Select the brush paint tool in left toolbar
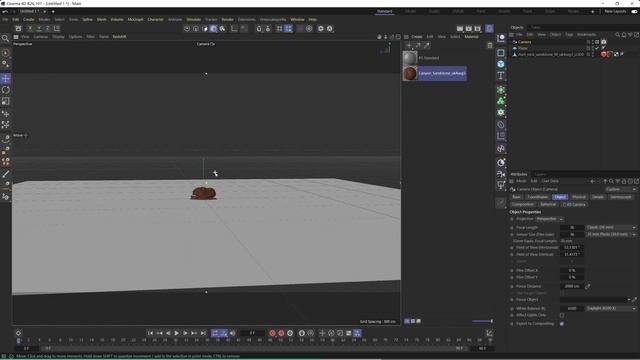The image size is (640, 360). [x=6, y=174]
